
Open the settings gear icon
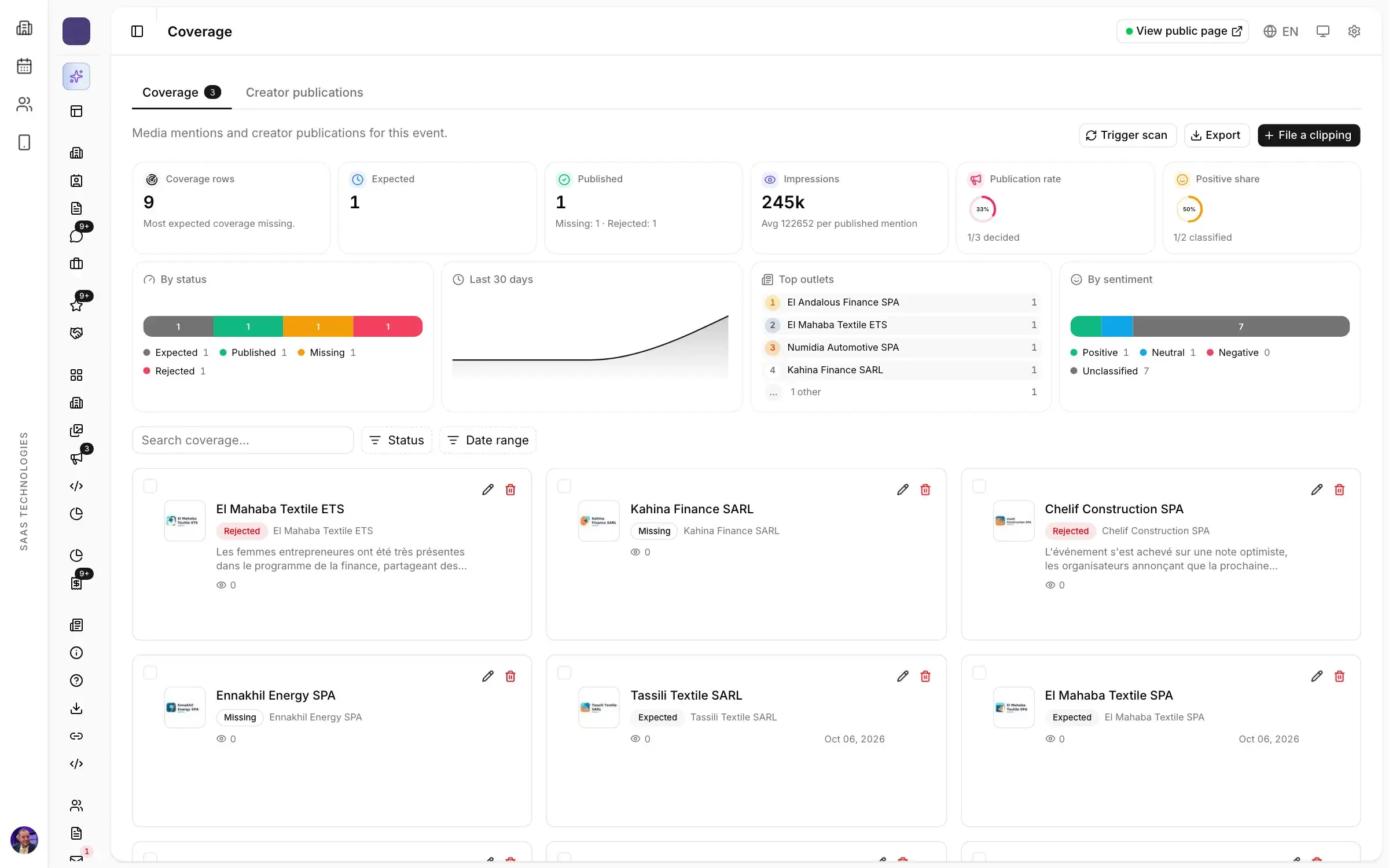(x=1354, y=31)
